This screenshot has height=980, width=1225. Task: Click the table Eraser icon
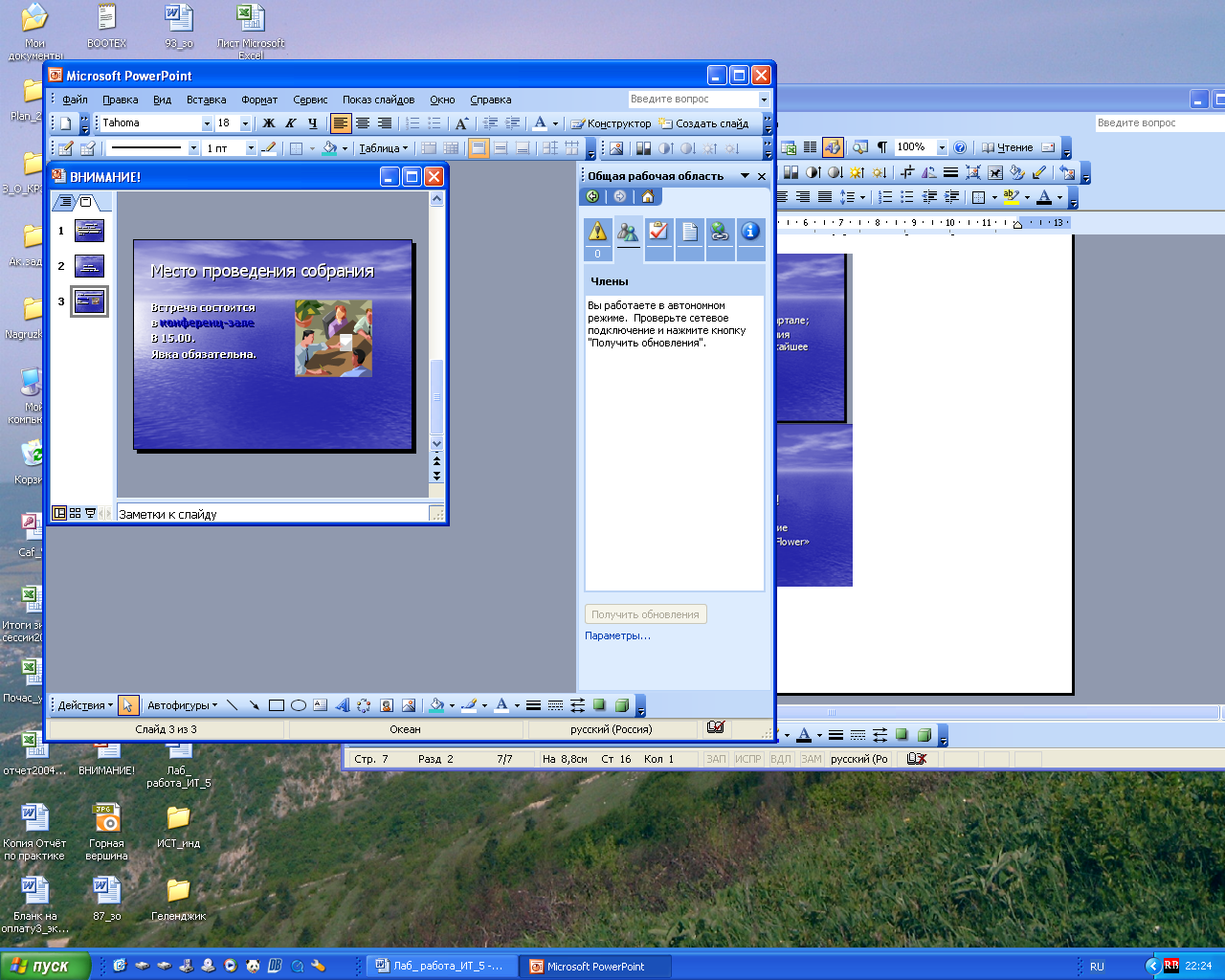[x=88, y=148]
